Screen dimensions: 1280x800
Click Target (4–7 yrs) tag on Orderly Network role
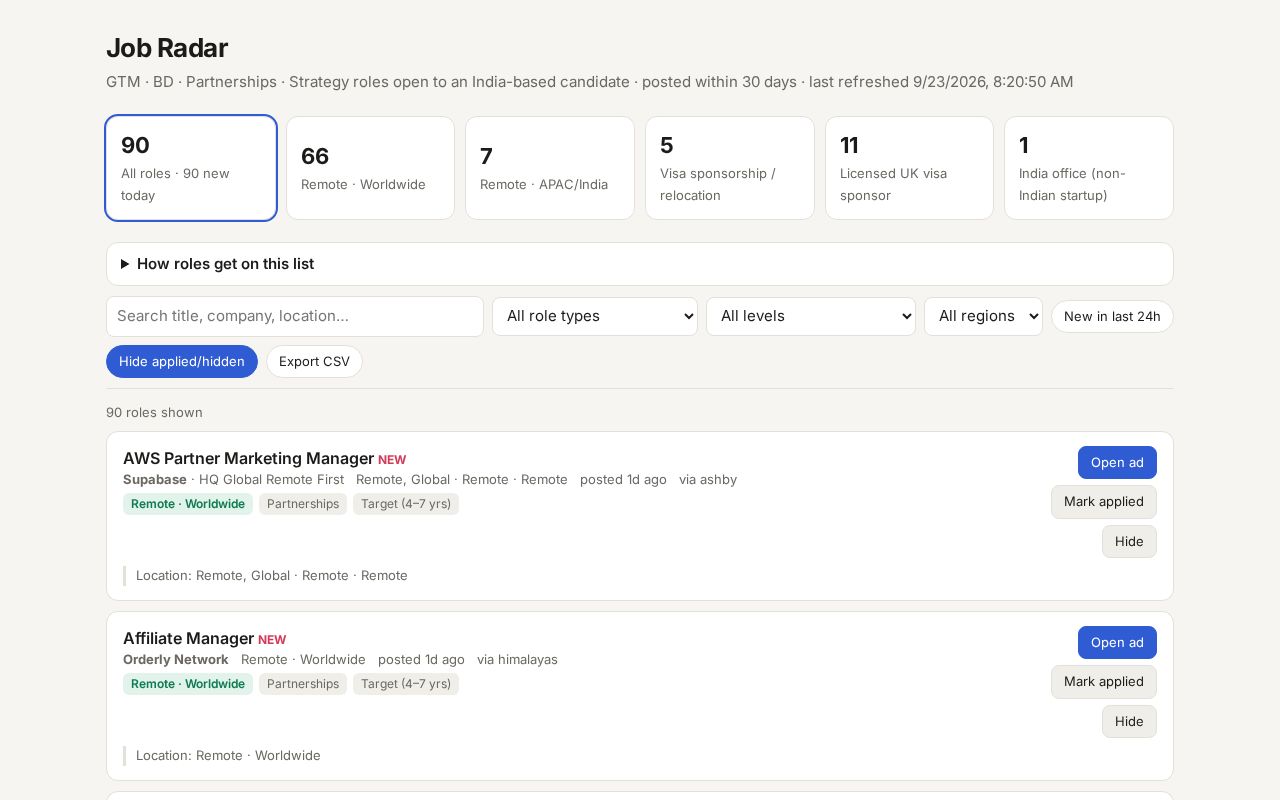coord(406,684)
